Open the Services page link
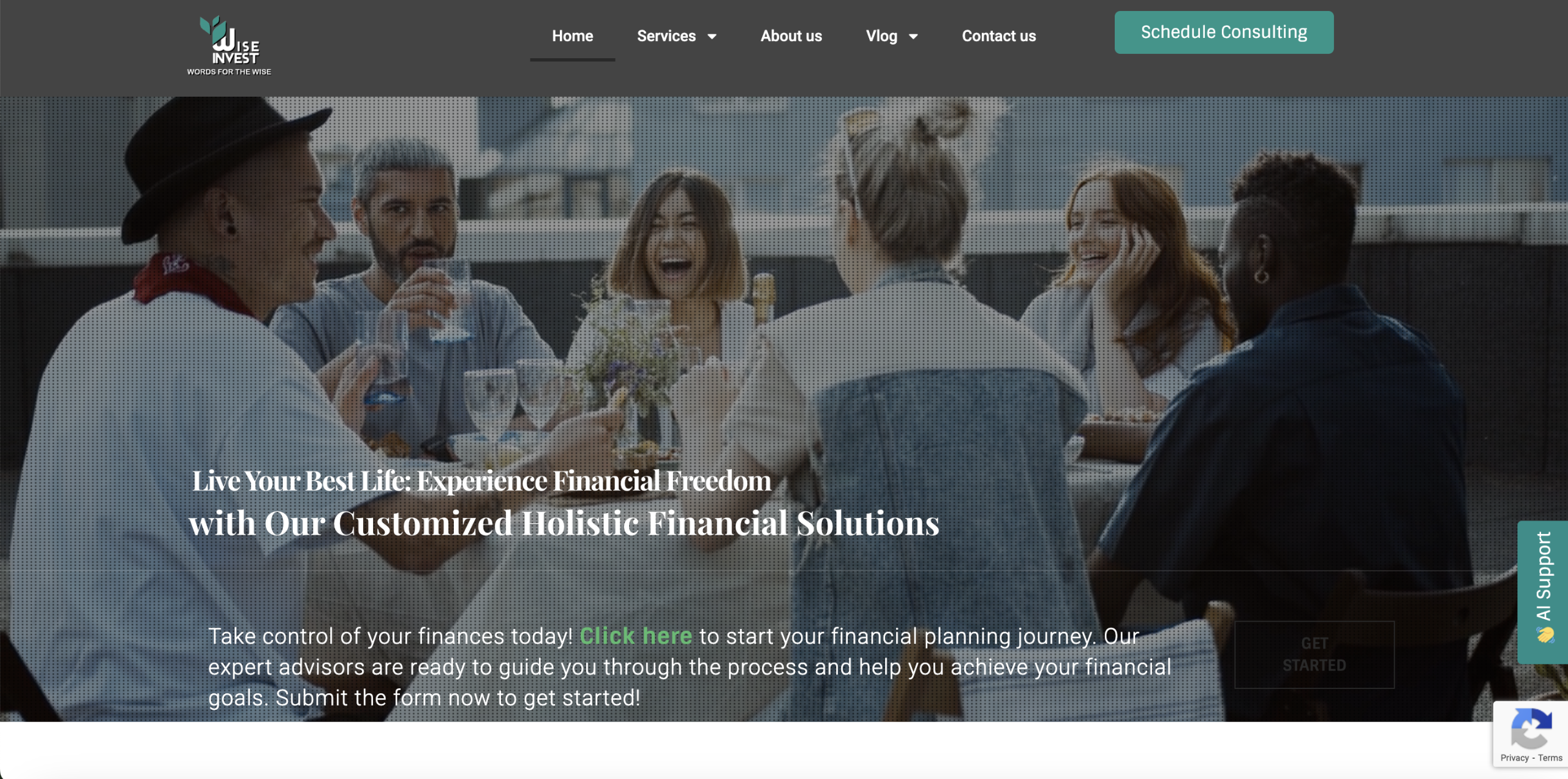Viewport: 1568px width, 779px height. [666, 36]
